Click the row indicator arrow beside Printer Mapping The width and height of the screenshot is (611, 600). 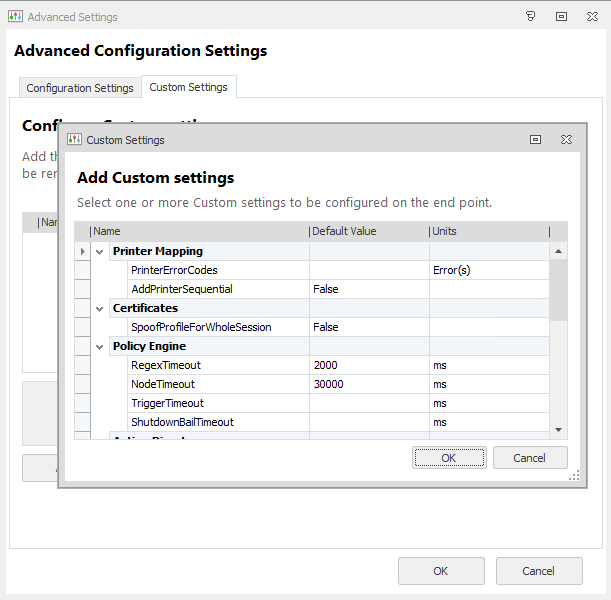pos(82,251)
